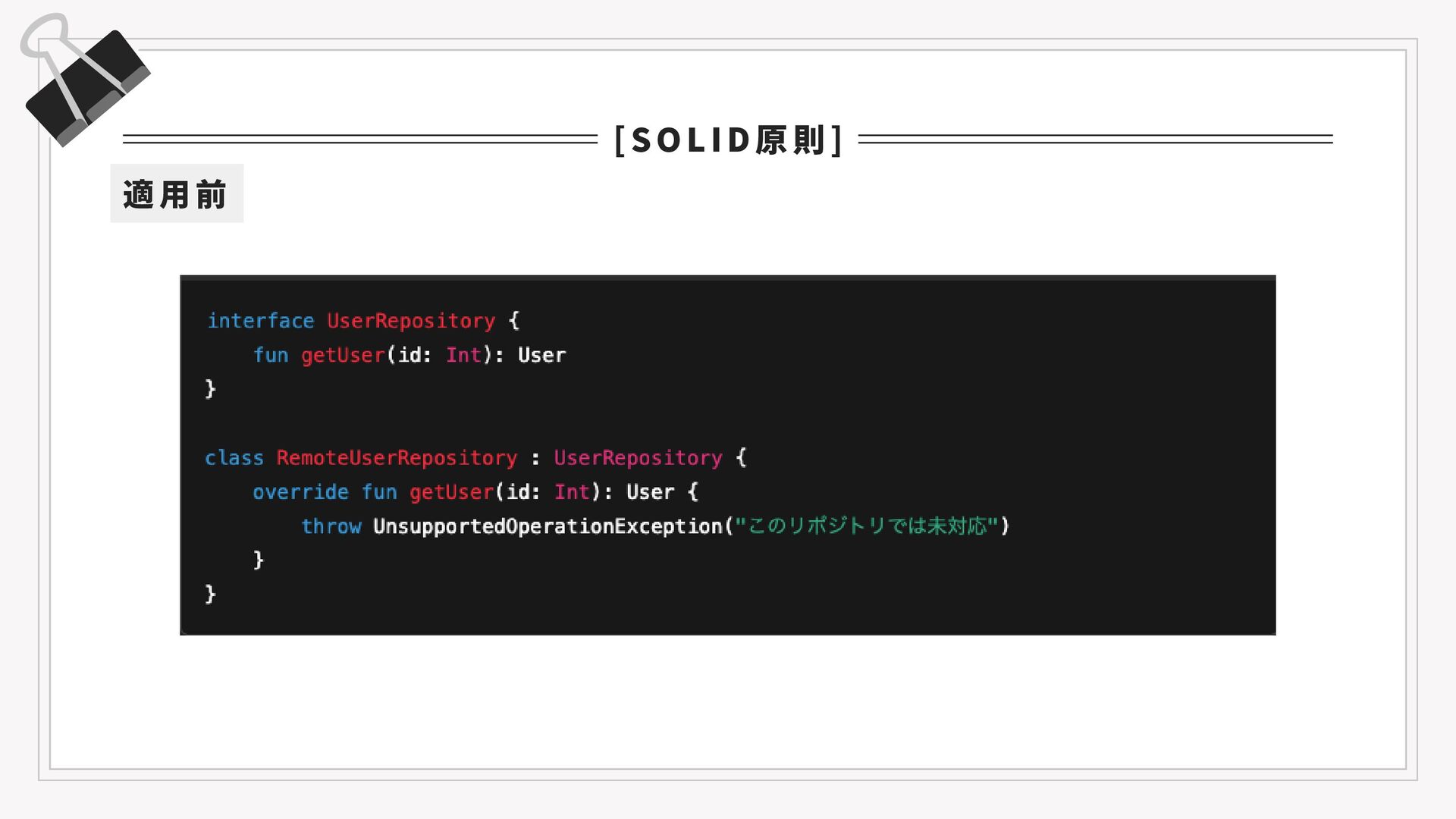Select the RemoteUserRepository class name
Image resolution: width=1456 pixels, height=819 pixels.
[397, 458]
